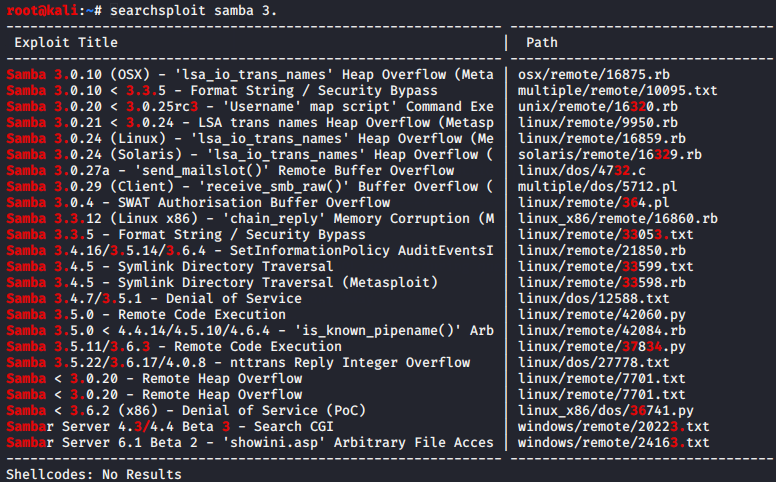Select path 'multiple/dos/5712.pl'

597,187
